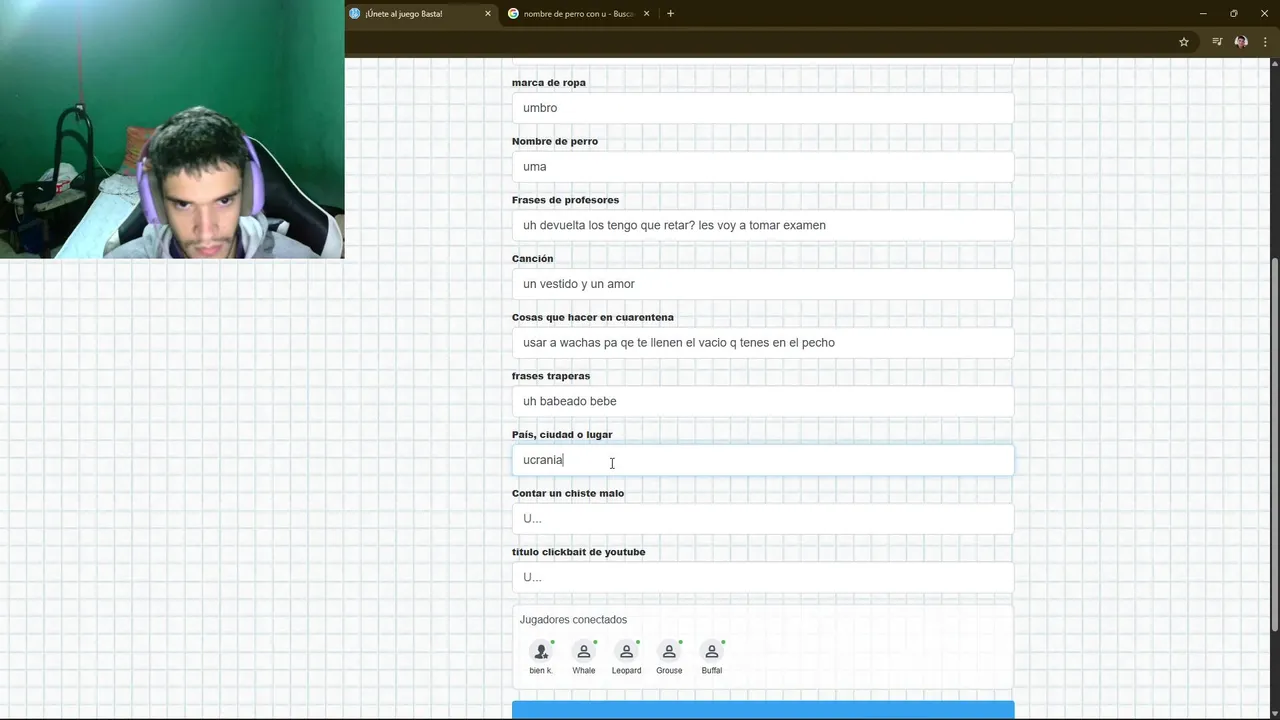Click the 'Nombre de perro' label
Viewport: 1280px width, 720px height.
click(x=555, y=141)
